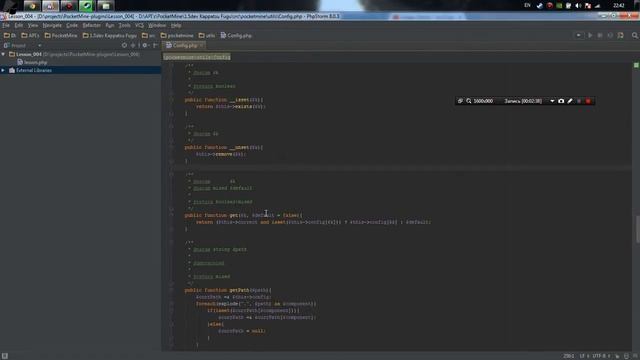Click the UTF-8 encoding status
The image size is (640, 360).
point(601,356)
